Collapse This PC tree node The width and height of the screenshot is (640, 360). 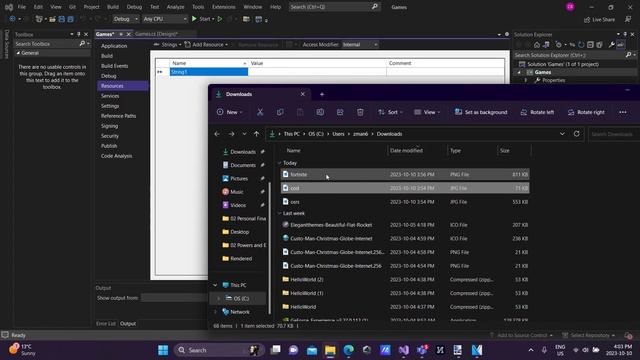pyautogui.click(x=215, y=285)
